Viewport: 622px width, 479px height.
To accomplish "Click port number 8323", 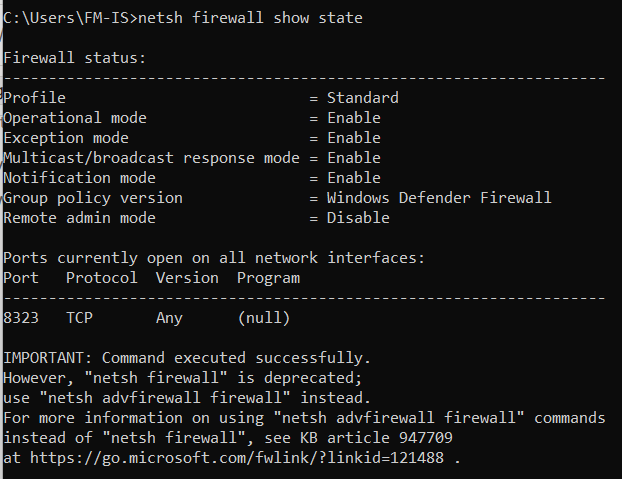I will click(20, 318).
